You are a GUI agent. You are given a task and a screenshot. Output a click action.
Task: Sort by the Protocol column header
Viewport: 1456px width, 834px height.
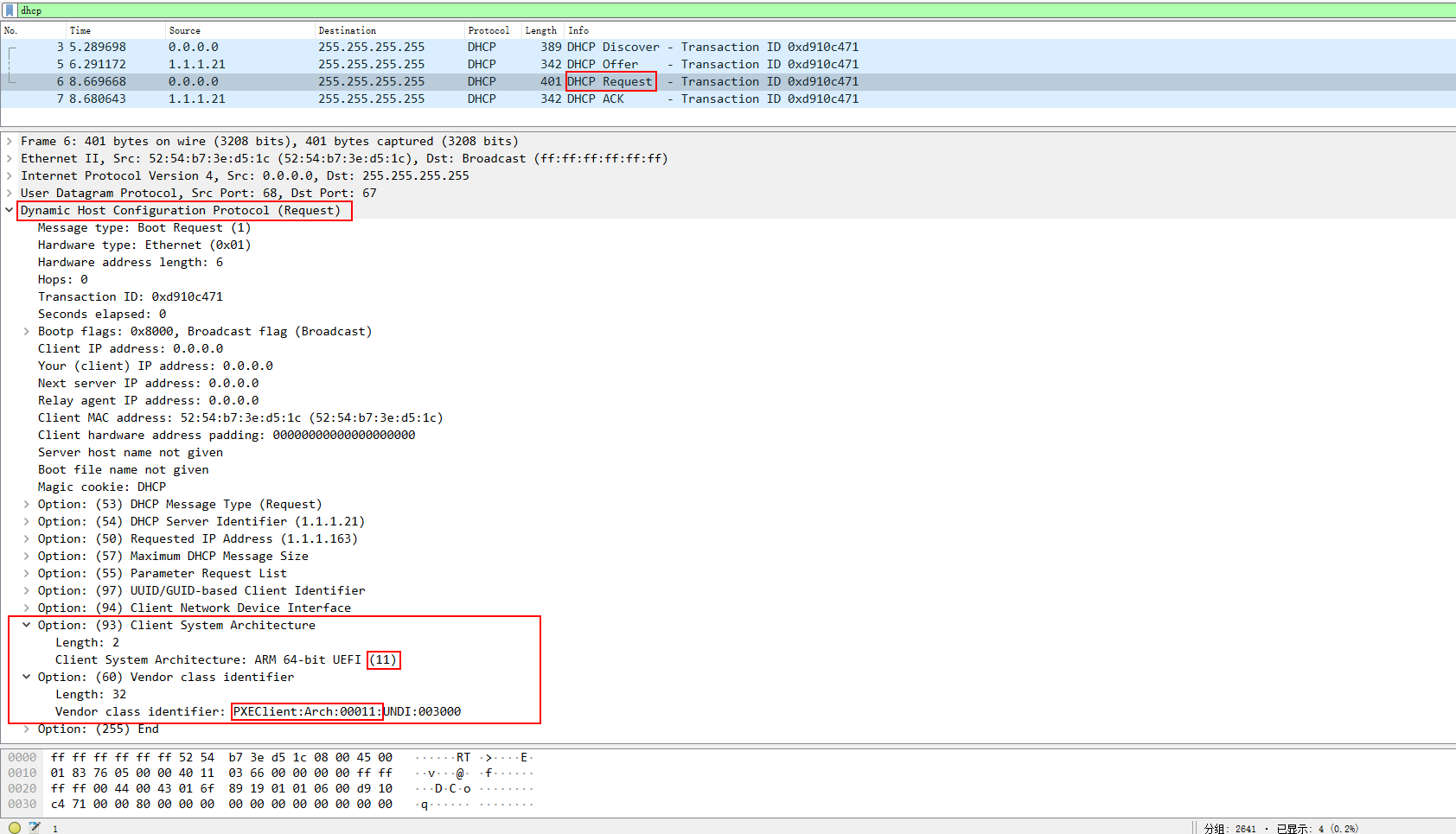(x=489, y=30)
